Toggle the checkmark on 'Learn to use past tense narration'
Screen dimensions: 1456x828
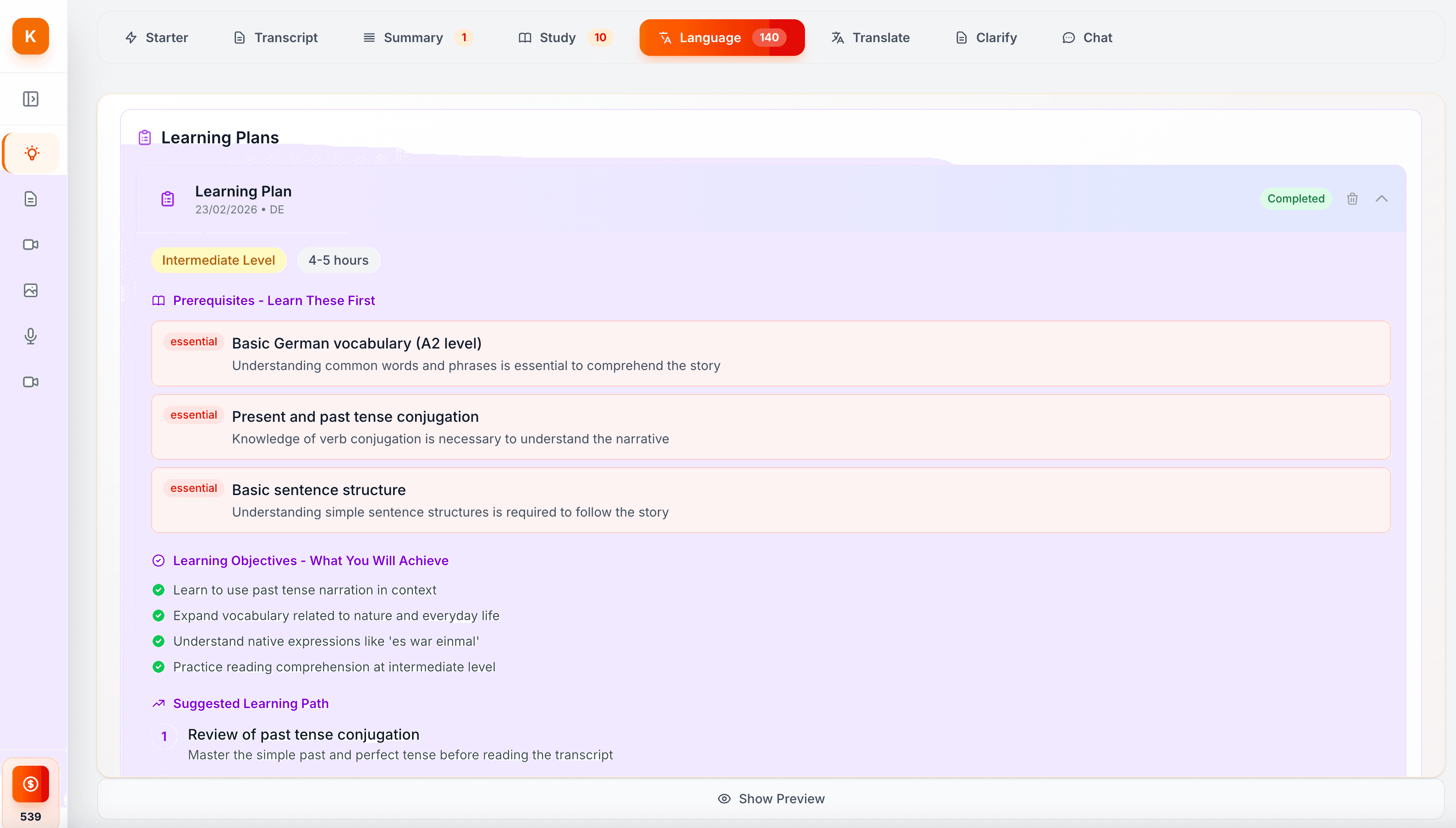pos(159,590)
